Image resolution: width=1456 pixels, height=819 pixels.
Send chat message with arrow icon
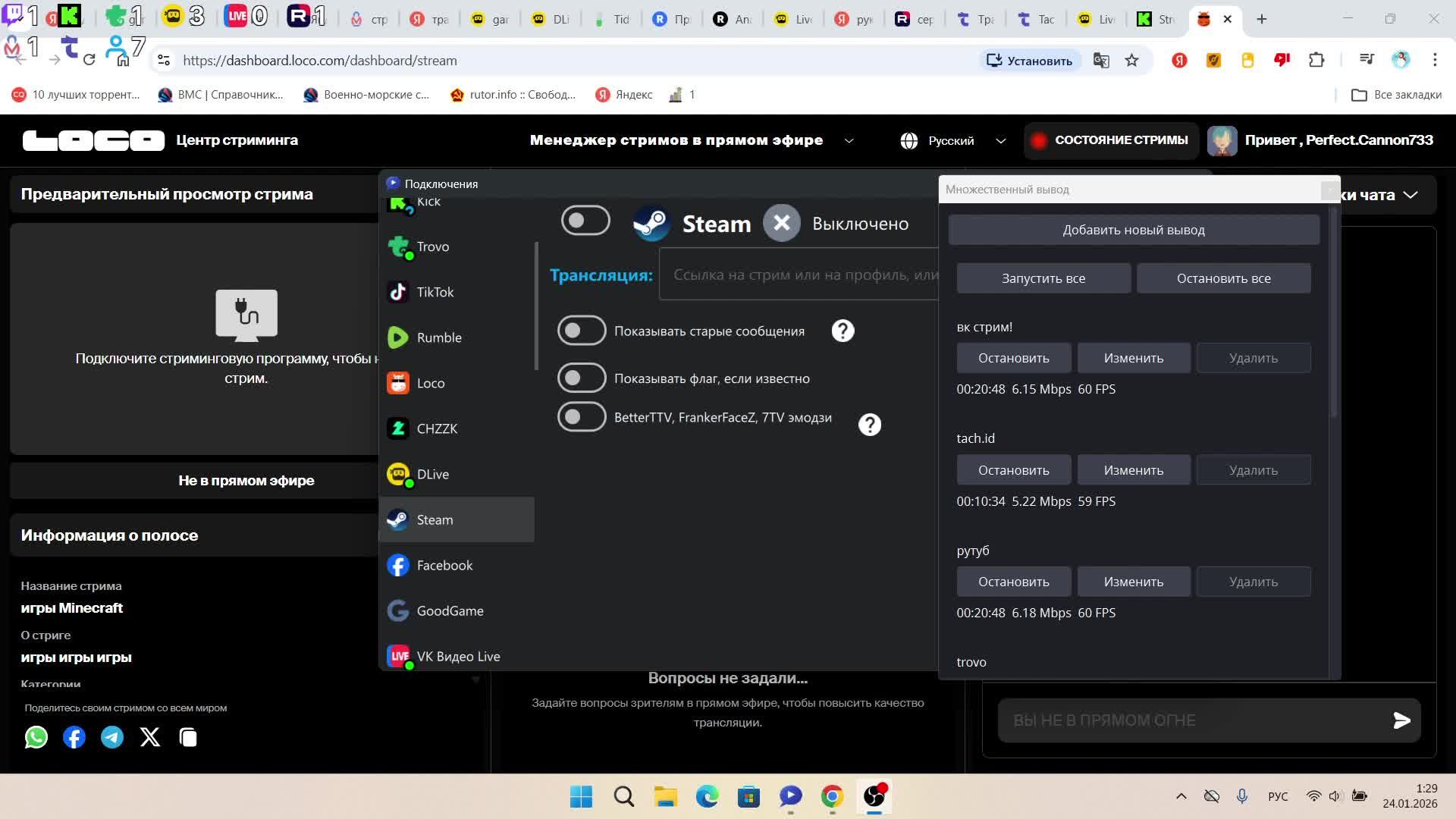(1401, 720)
